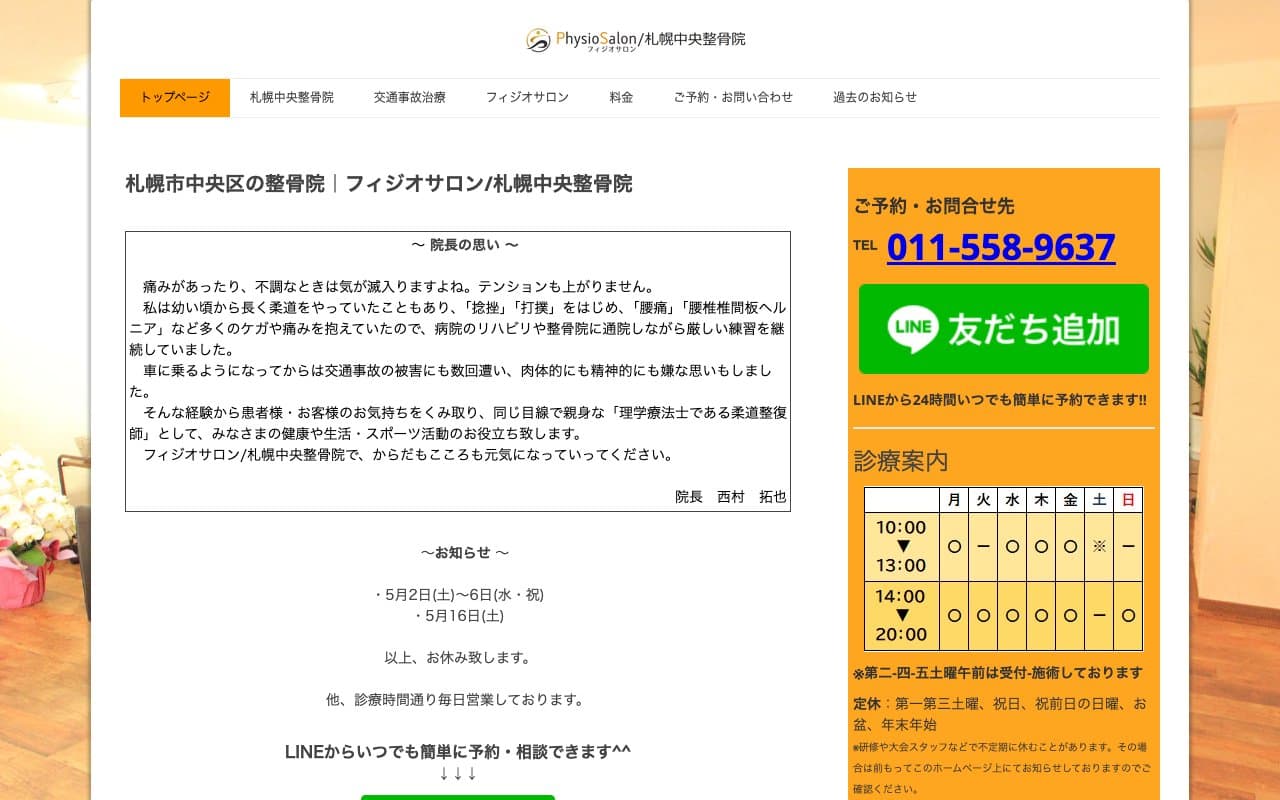Open the 料金 page

pos(621,97)
